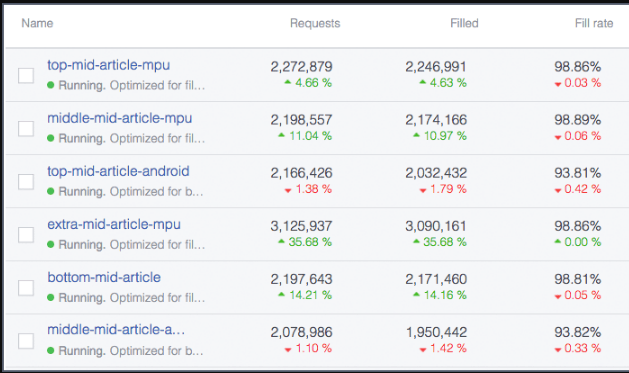629x373 pixels.
Task: Select the status text under top-mid-article-android
Action: click(131, 191)
